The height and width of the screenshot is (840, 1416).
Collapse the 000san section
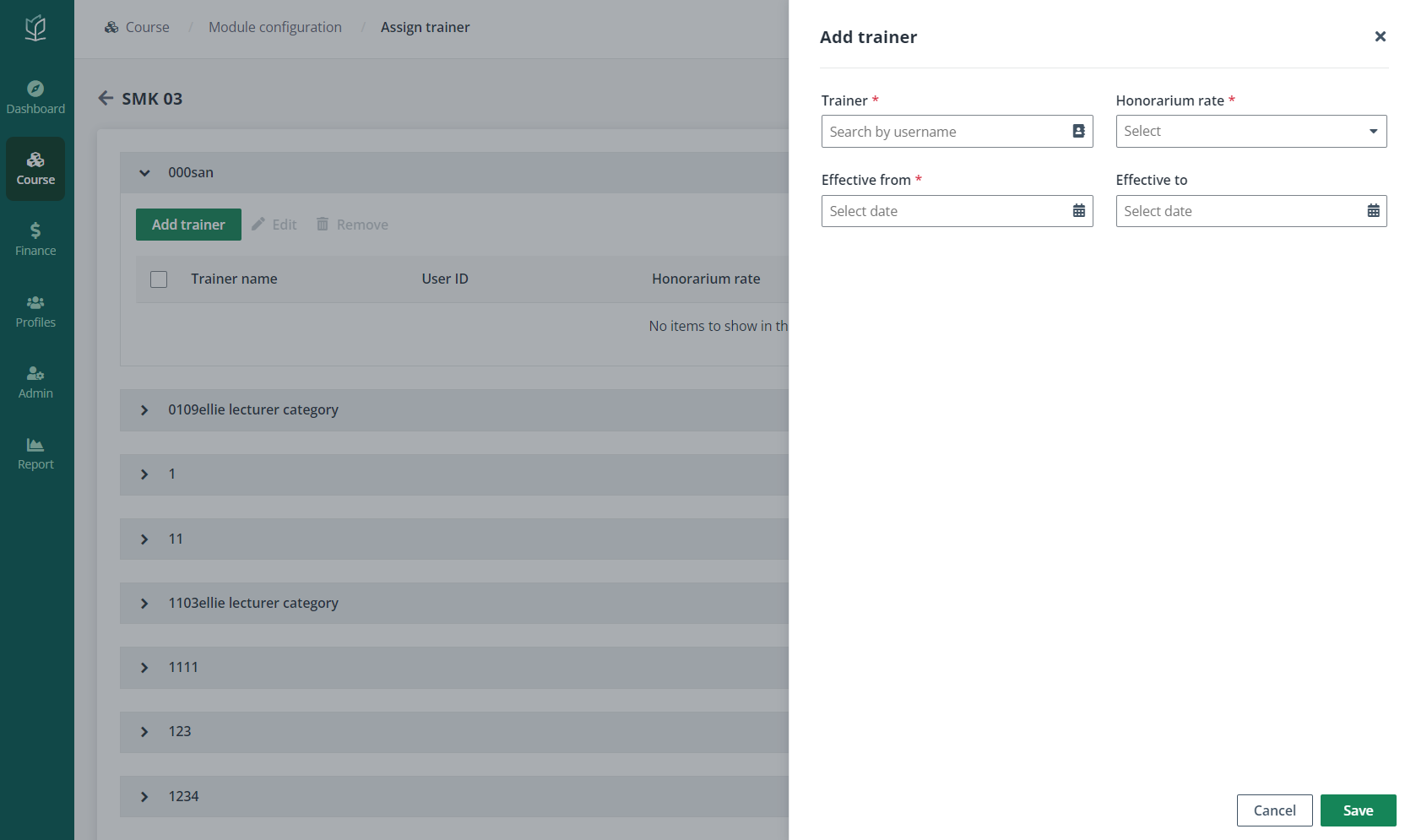144,172
